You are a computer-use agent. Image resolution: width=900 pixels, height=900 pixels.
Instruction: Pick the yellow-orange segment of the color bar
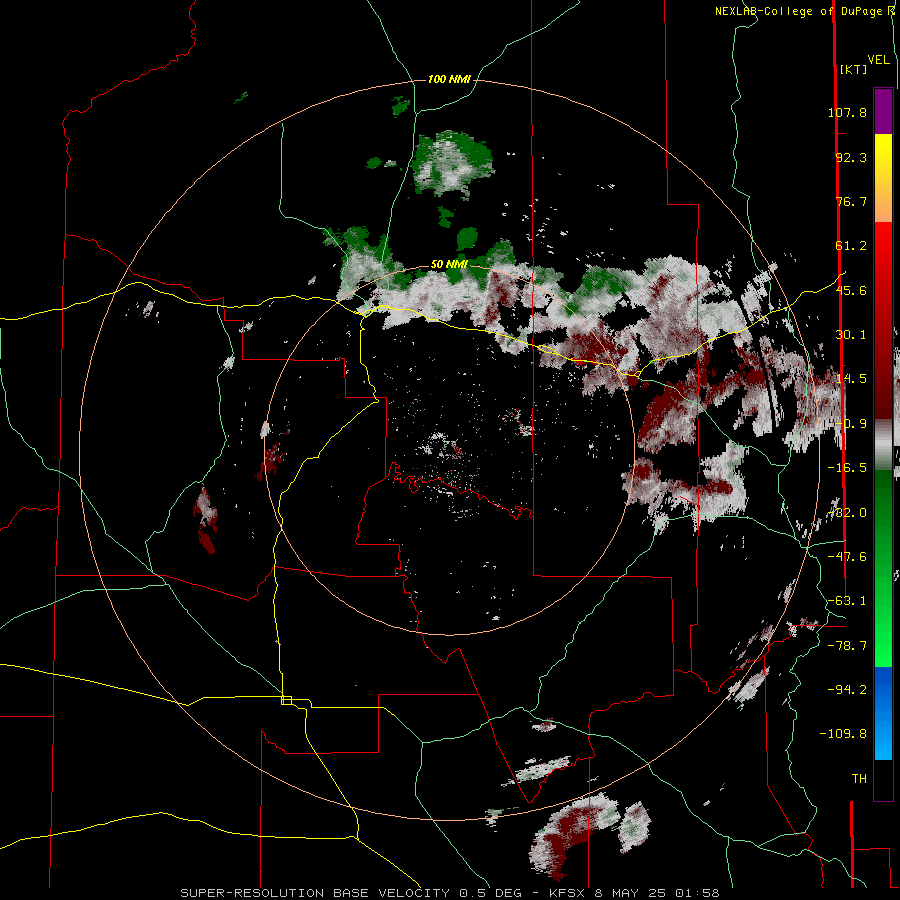pos(883,178)
